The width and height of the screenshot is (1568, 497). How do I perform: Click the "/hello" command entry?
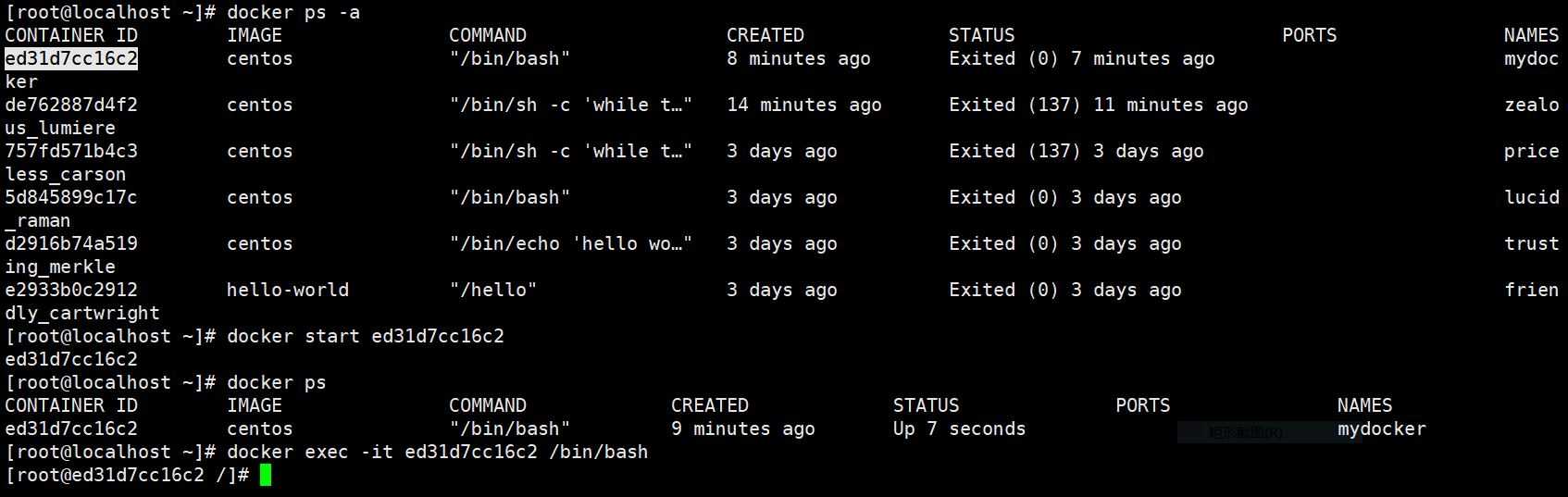[493, 290]
